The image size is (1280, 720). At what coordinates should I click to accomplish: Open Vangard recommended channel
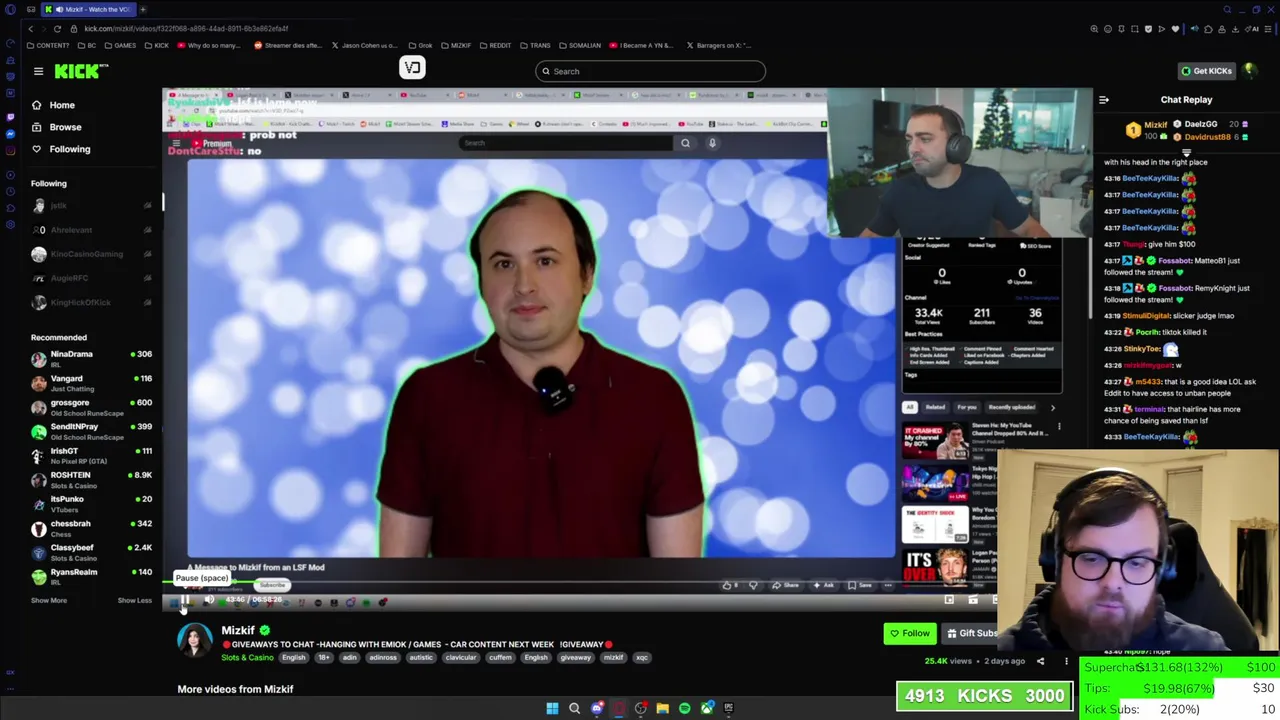(x=92, y=383)
